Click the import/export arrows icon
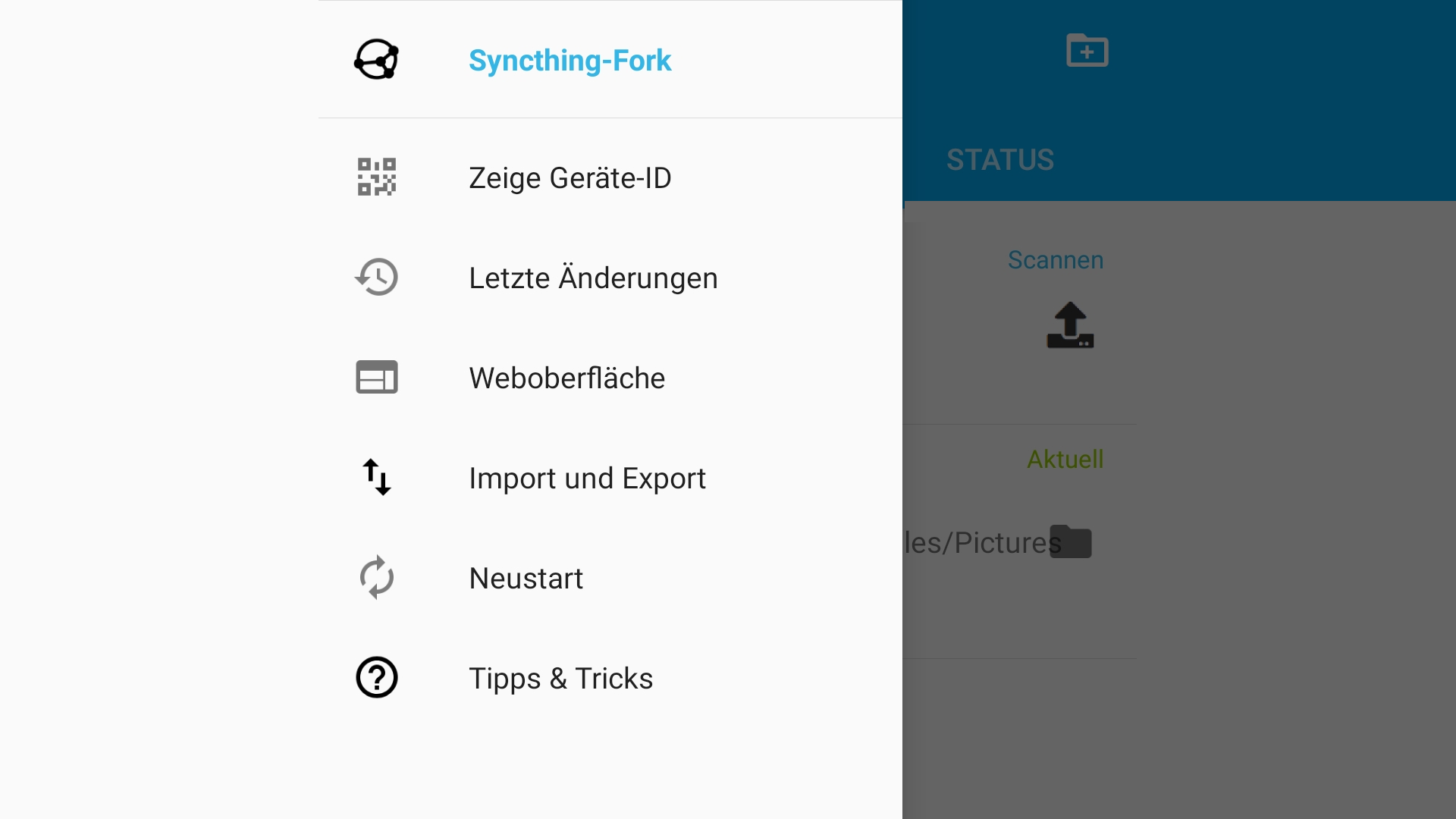Screen dimensions: 1456x819 pos(376,477)
